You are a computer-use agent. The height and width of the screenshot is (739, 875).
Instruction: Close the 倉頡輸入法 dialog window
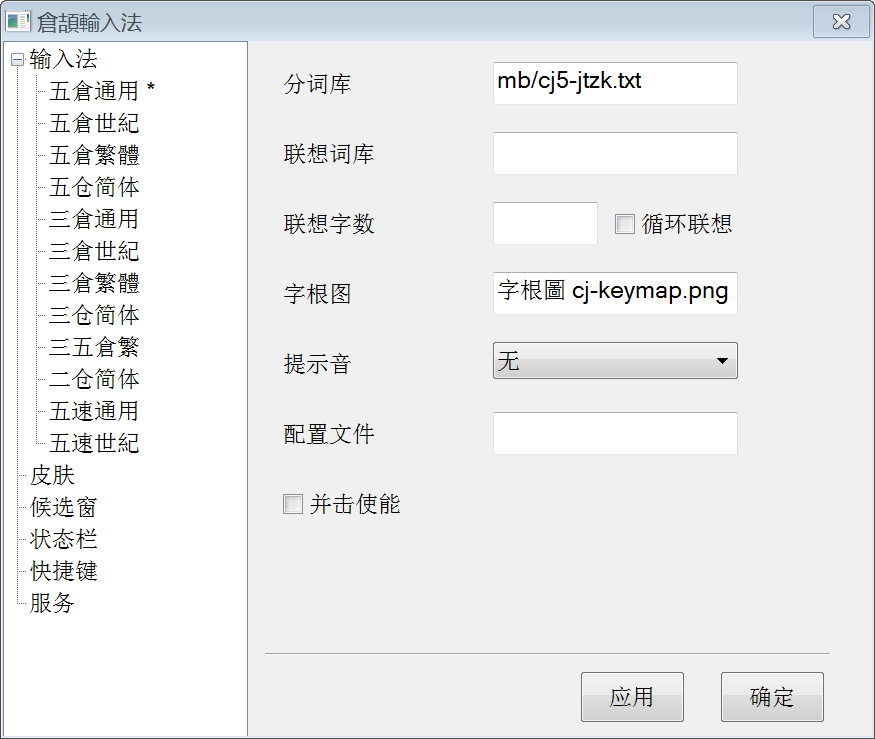841,22
